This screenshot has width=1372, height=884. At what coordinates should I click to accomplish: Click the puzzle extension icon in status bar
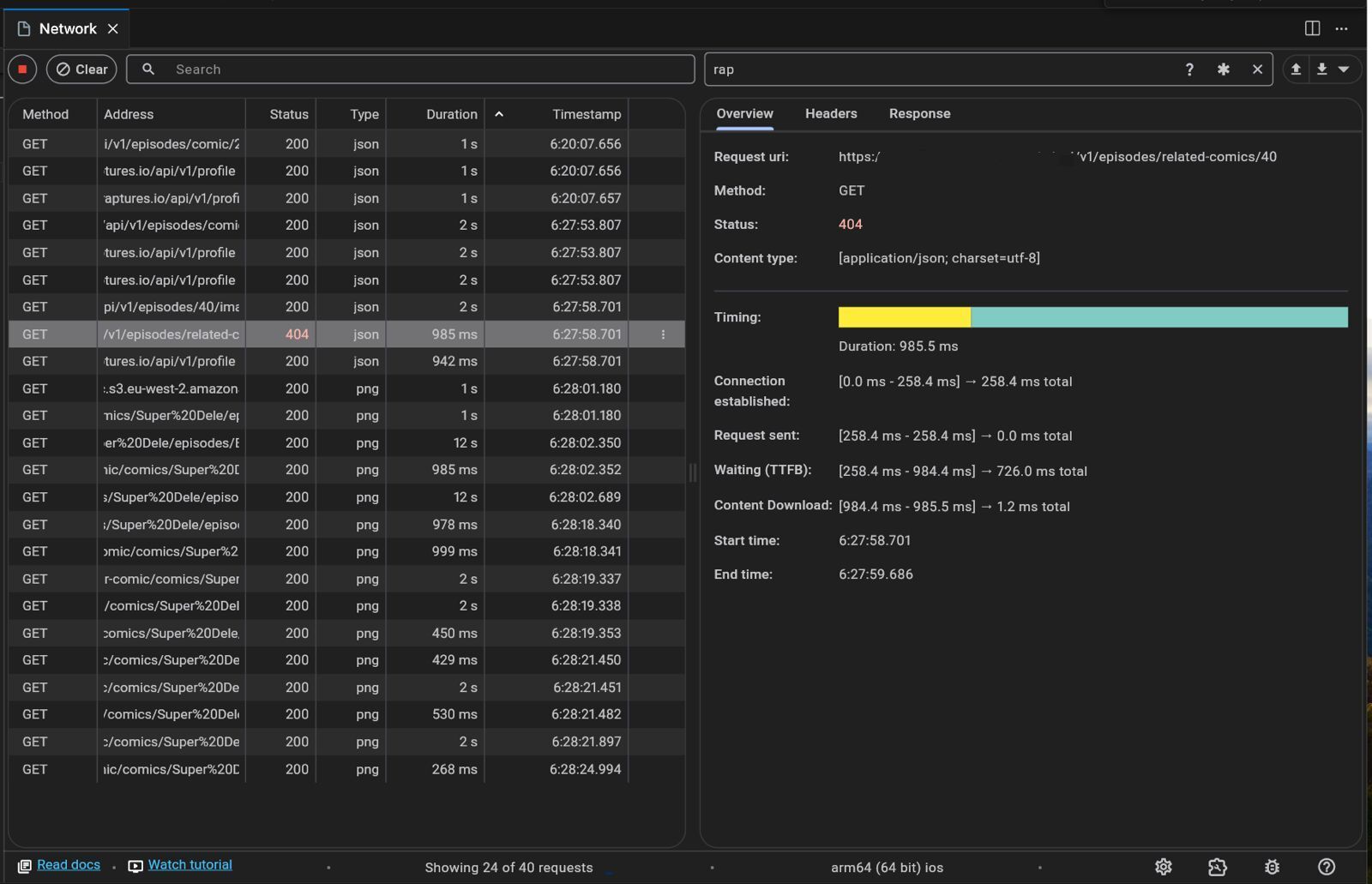coord(1217,867)
